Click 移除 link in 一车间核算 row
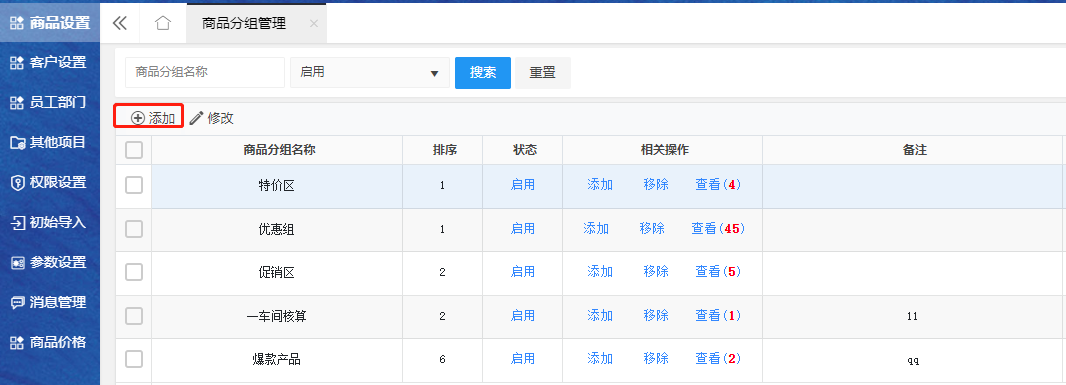This screenshot has height=385, width=1066. pos(656,316)
